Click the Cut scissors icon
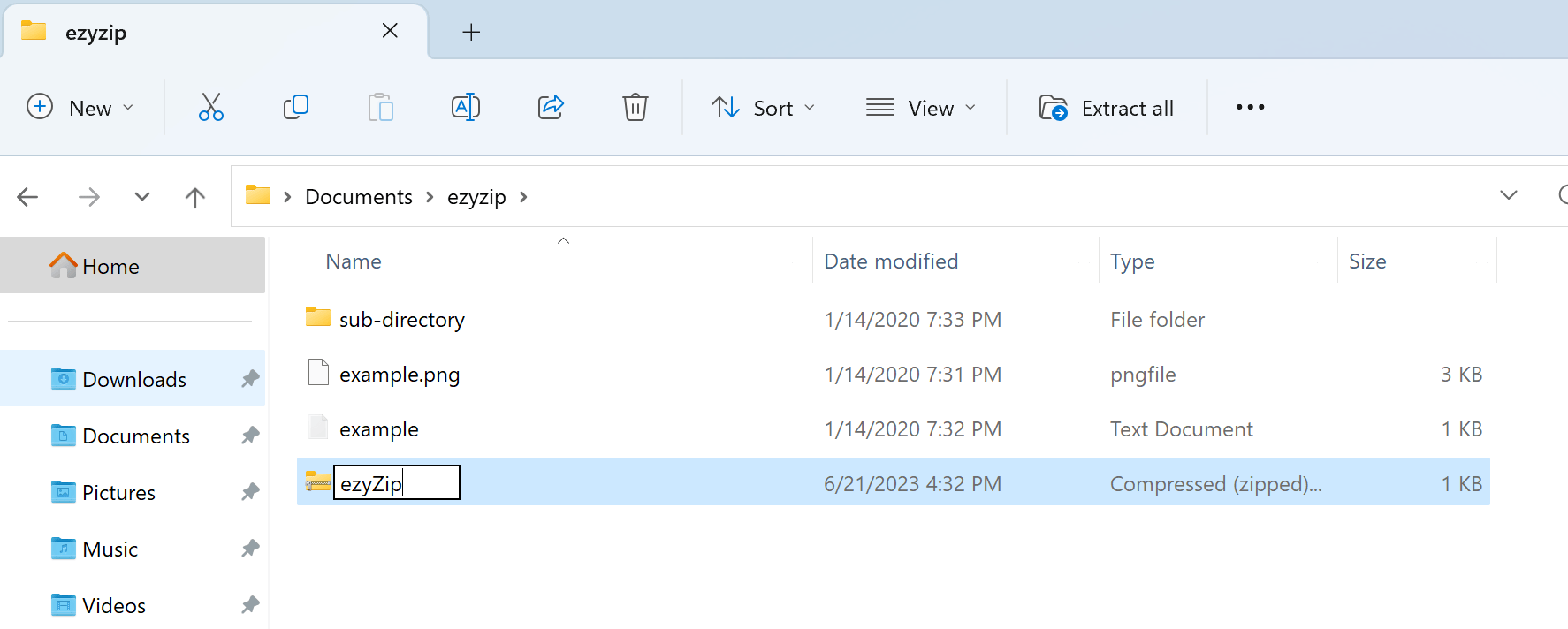This screenshot has height=629, width=1568. (x=211, y=107)
